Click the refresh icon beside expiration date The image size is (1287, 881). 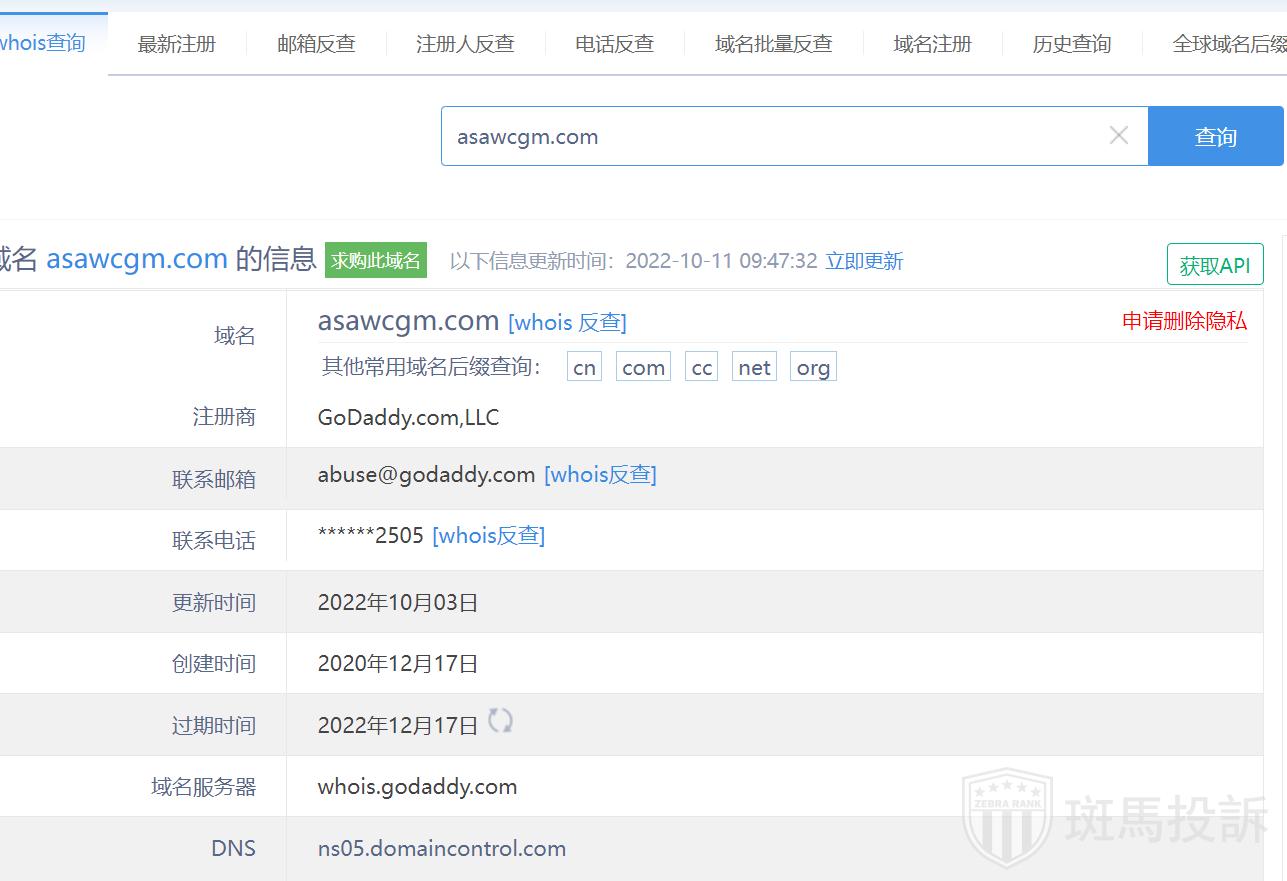click(x=500, y=721)
